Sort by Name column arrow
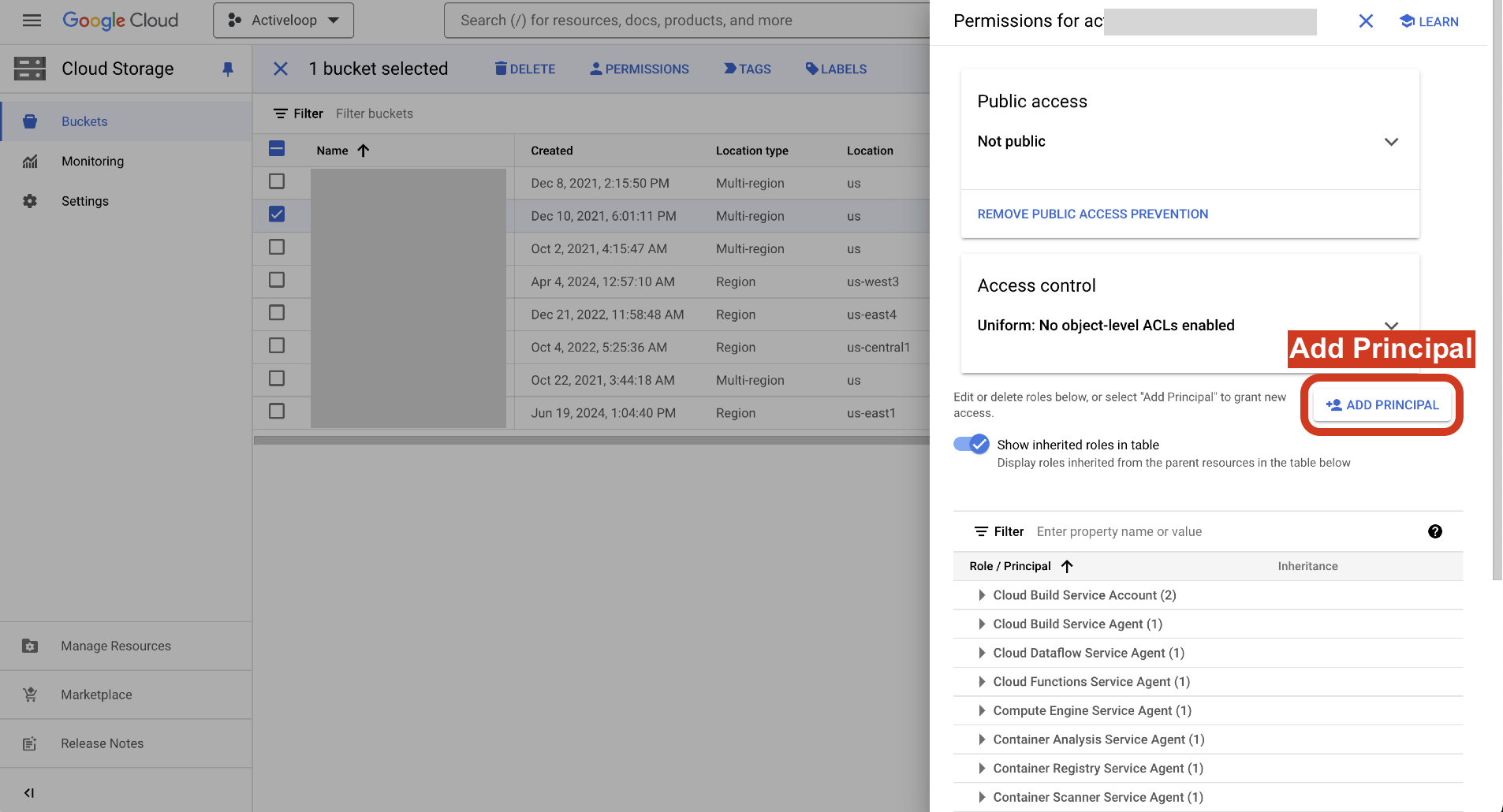The height and width of the screenshot is (812, 1503). 363,151
